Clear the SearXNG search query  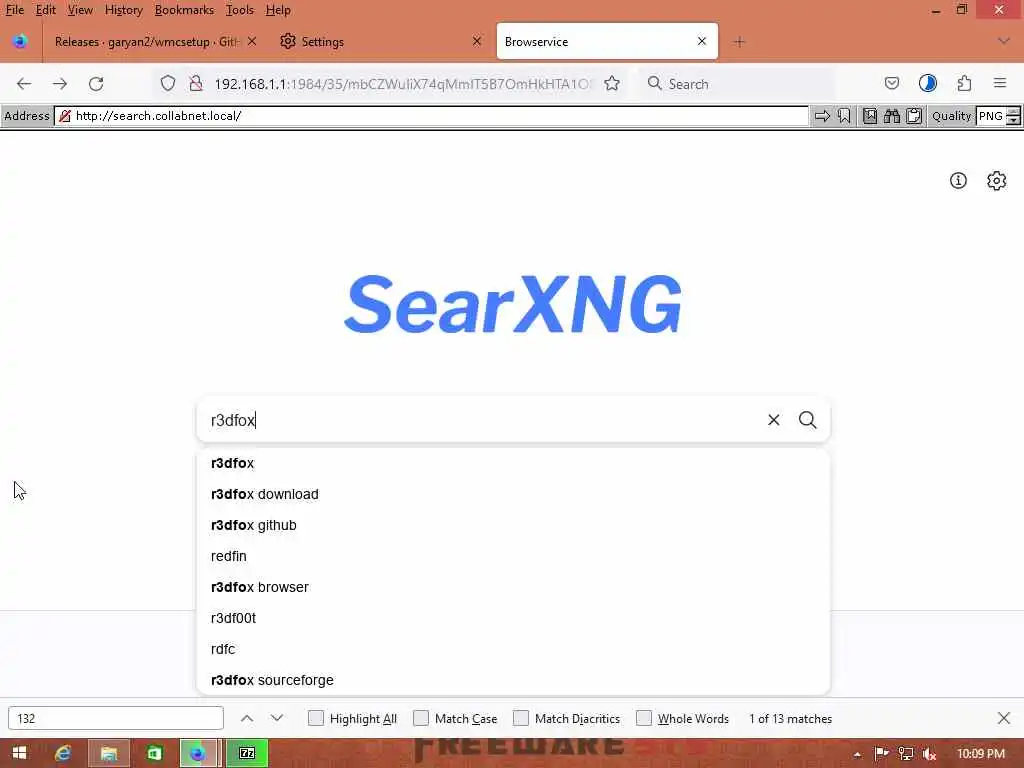pos(773,420)
